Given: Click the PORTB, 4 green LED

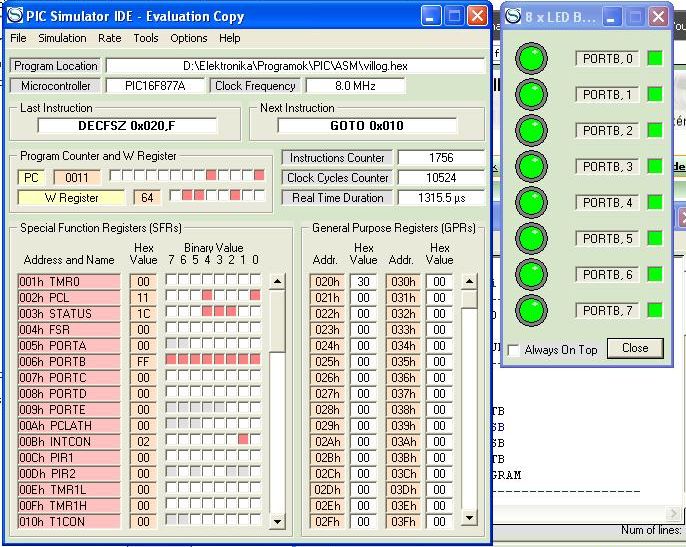Looking at the screenshot, I should pyautogui.click(x=532, y=202).
